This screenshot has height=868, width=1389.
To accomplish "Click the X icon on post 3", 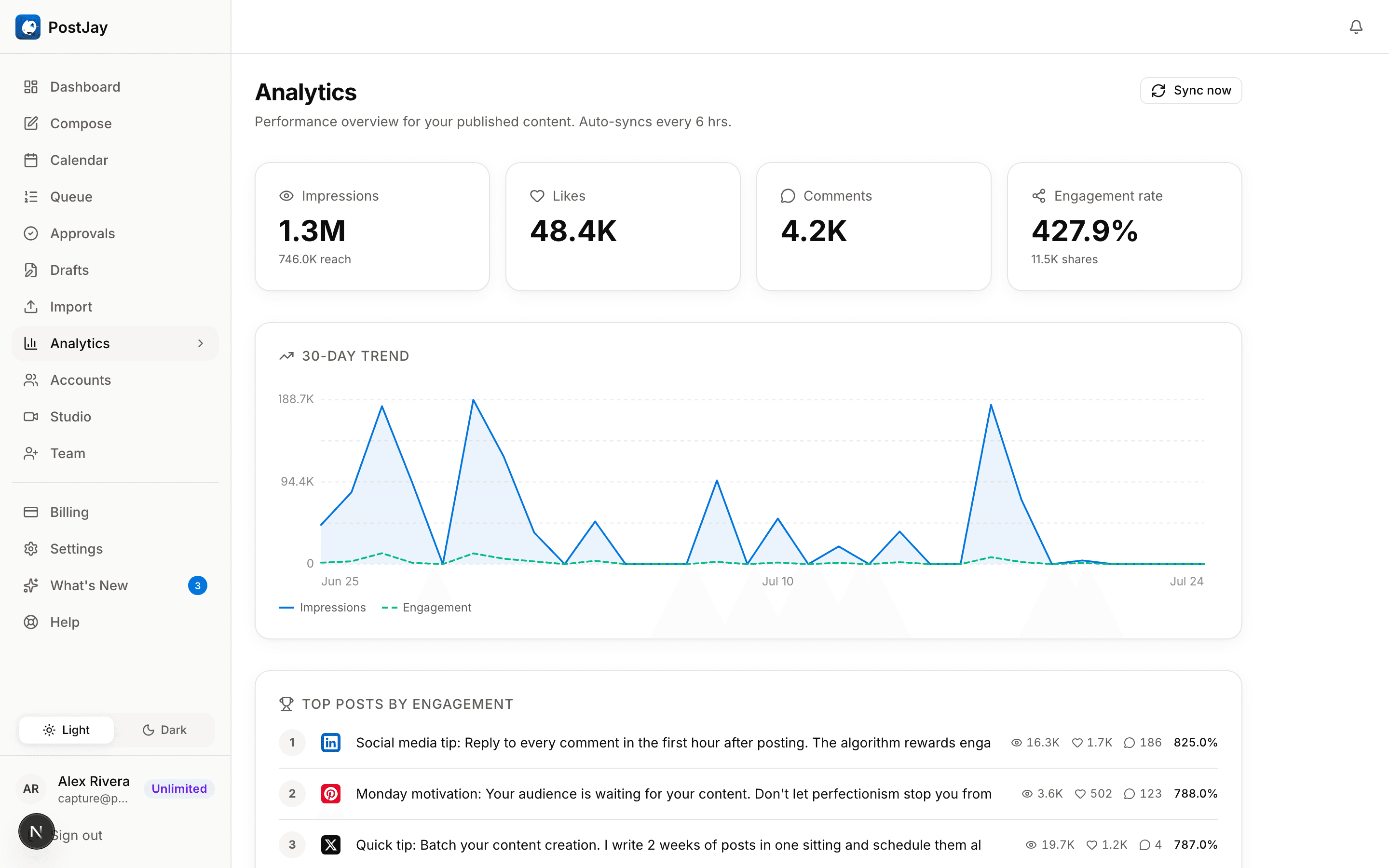I will (330, 844).
